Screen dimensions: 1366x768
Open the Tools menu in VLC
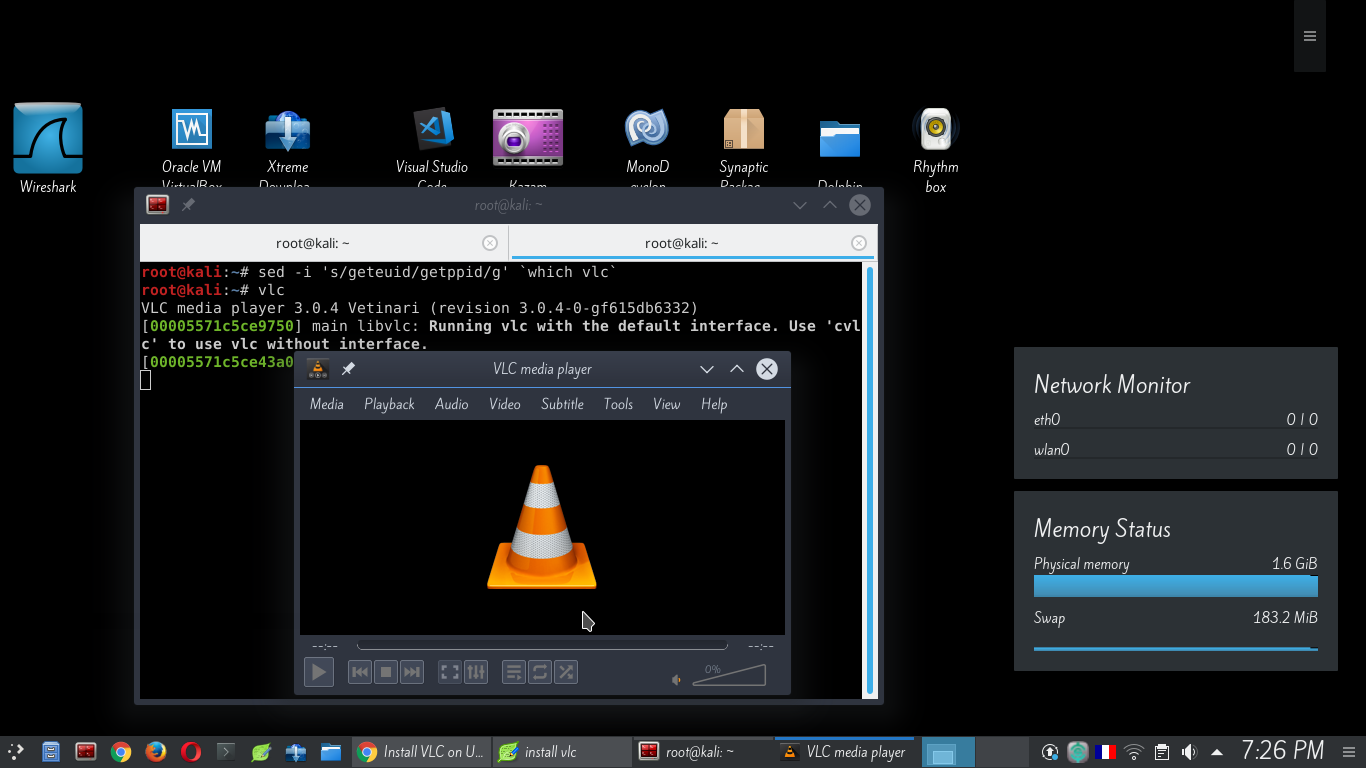point(618,404)
